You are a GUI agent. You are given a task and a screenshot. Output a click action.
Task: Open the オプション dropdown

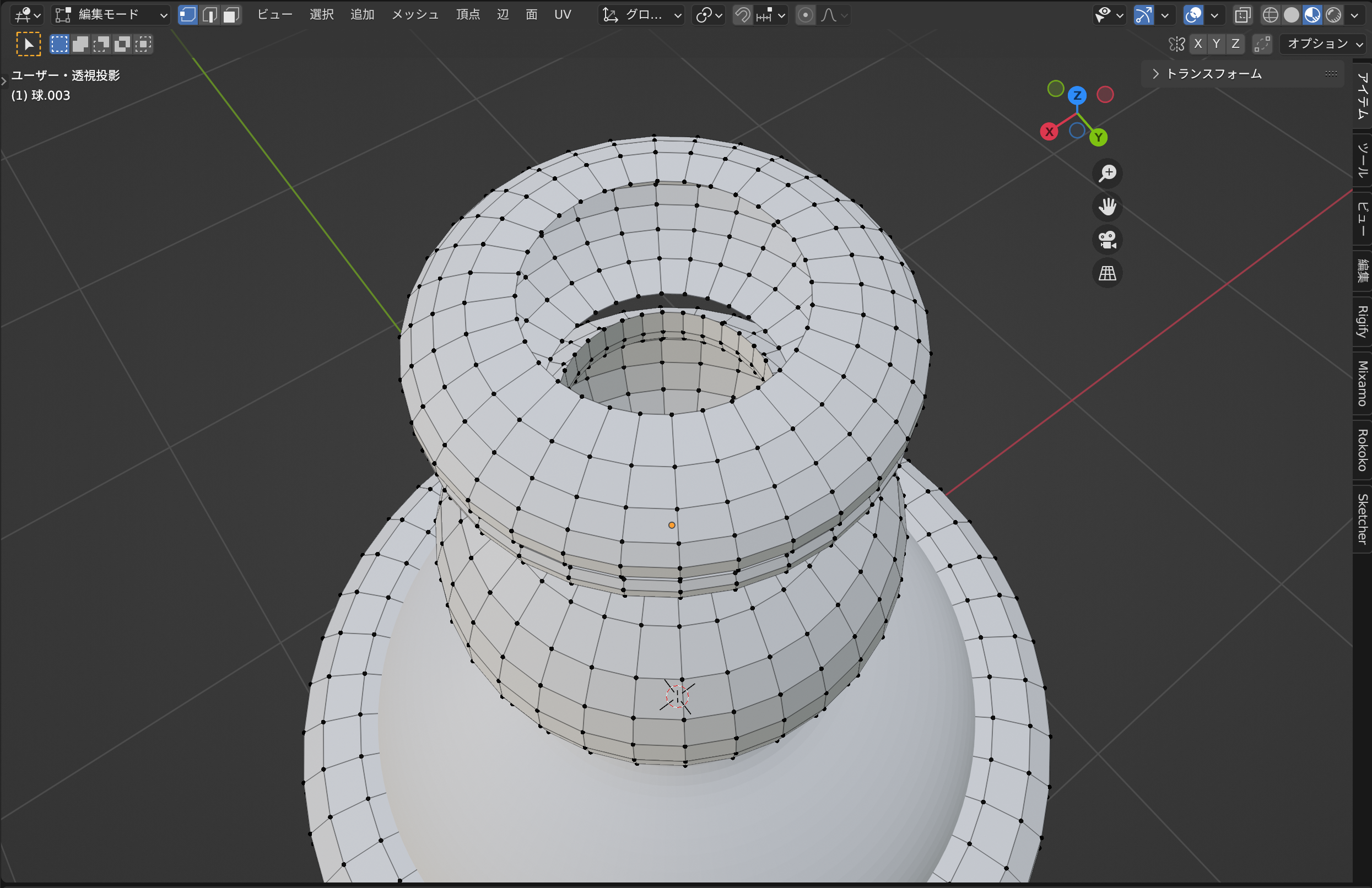click(1324, 44)
